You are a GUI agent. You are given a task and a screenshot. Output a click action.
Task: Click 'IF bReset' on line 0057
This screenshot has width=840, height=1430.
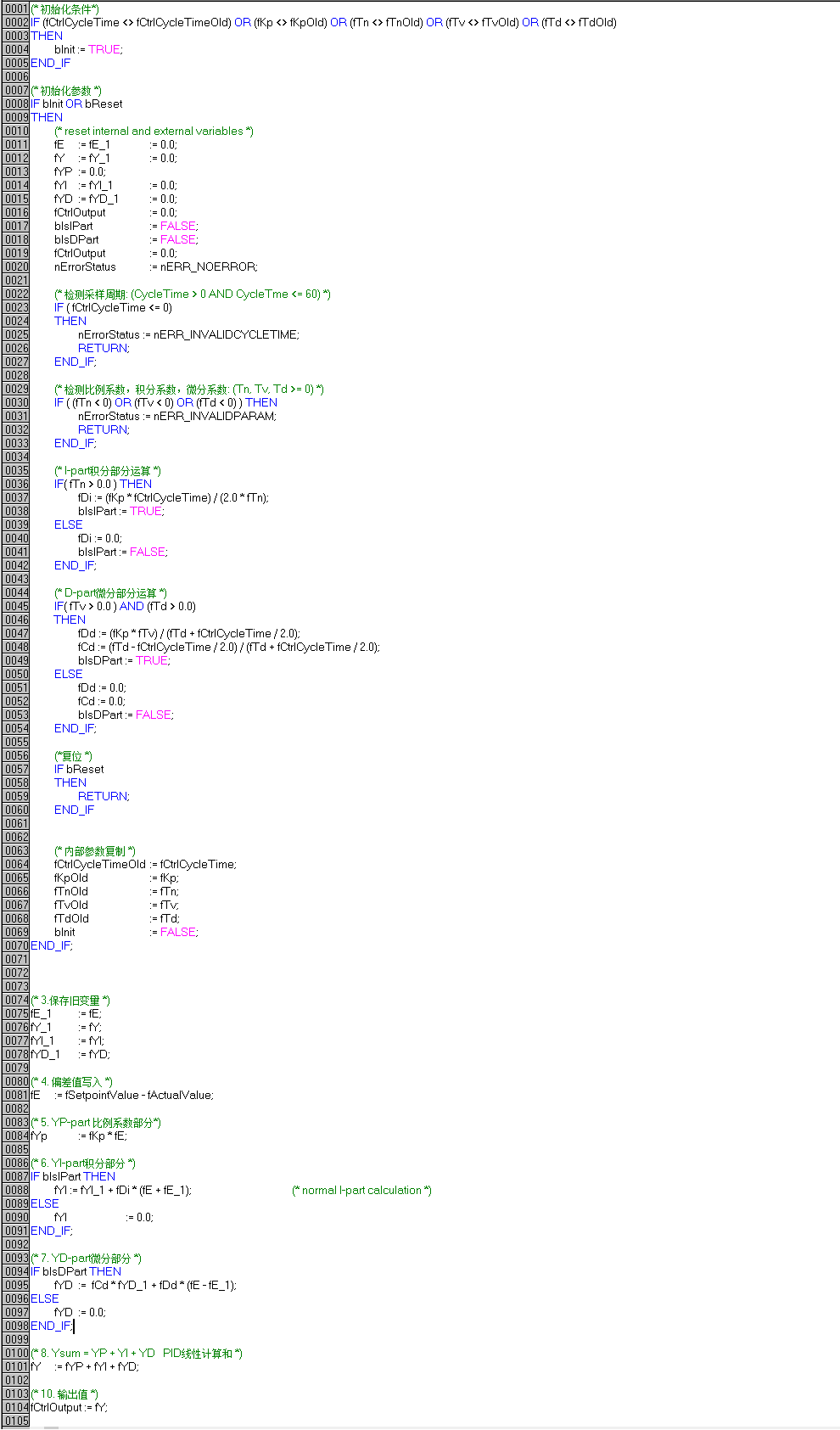(79, 769)
